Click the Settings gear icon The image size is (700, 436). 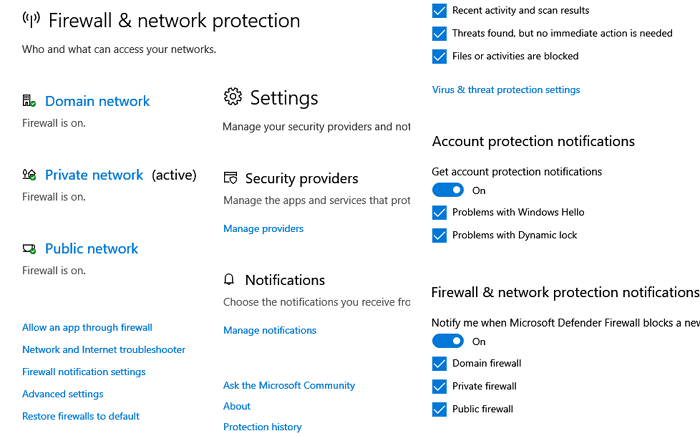(233, 96)
